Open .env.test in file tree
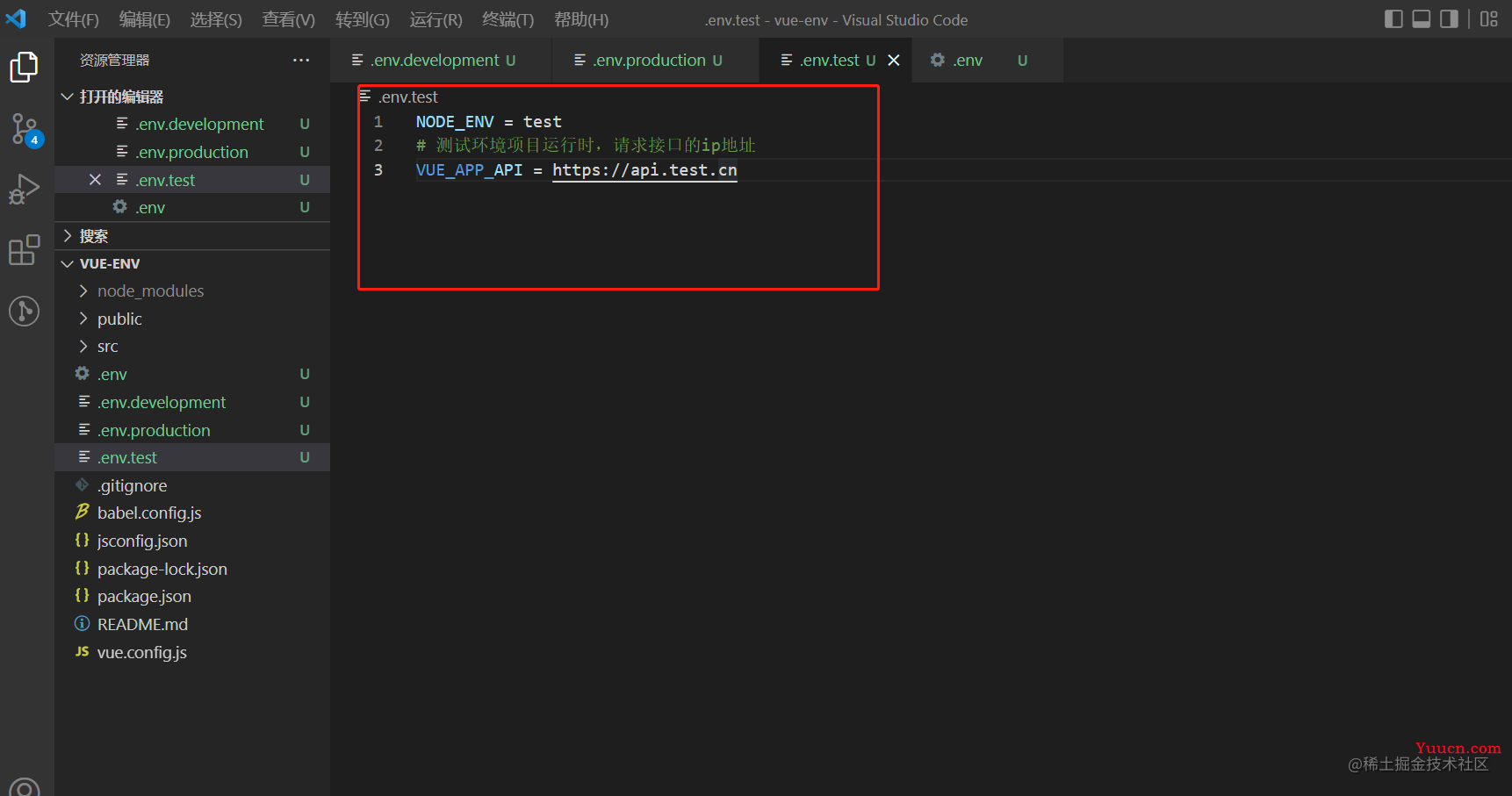 pos(192,457)
